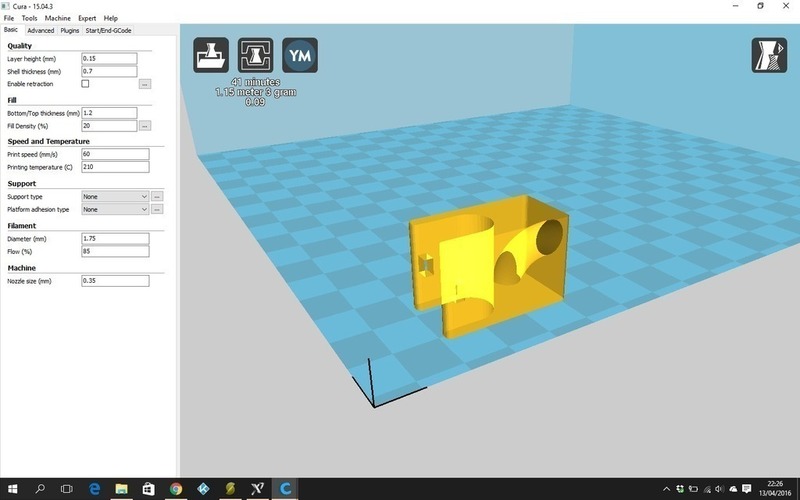Screen dimensions: 800x500
Task: Click the Layer height input field
Action: pos(109,59)
